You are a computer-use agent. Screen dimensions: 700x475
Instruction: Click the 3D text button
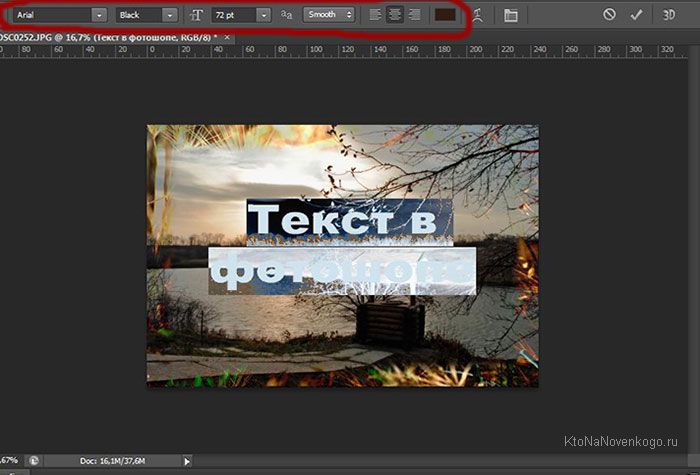tap(668, 15)
